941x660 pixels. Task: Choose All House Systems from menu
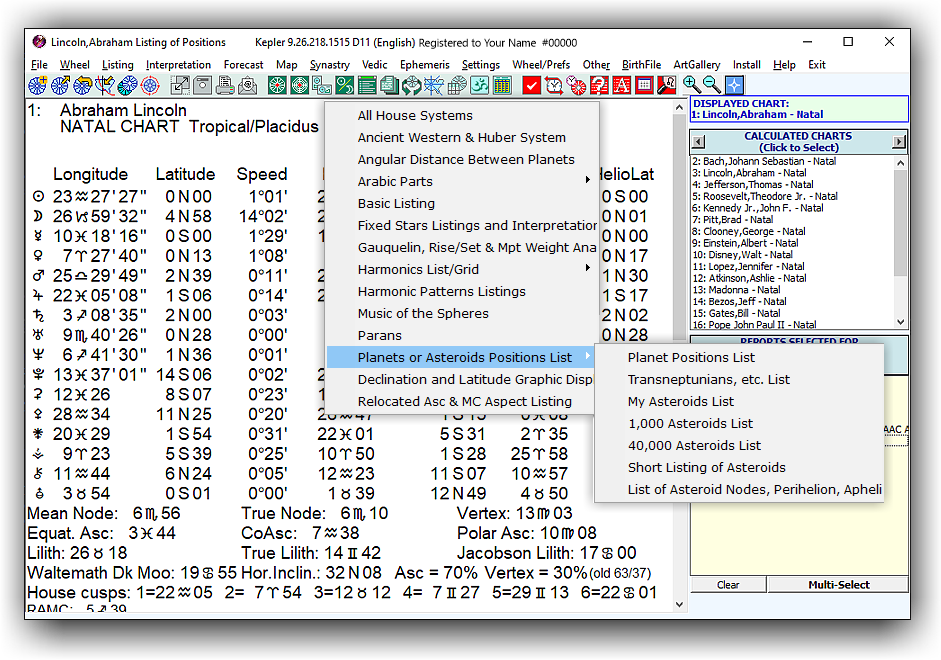(x=462, y=115)
